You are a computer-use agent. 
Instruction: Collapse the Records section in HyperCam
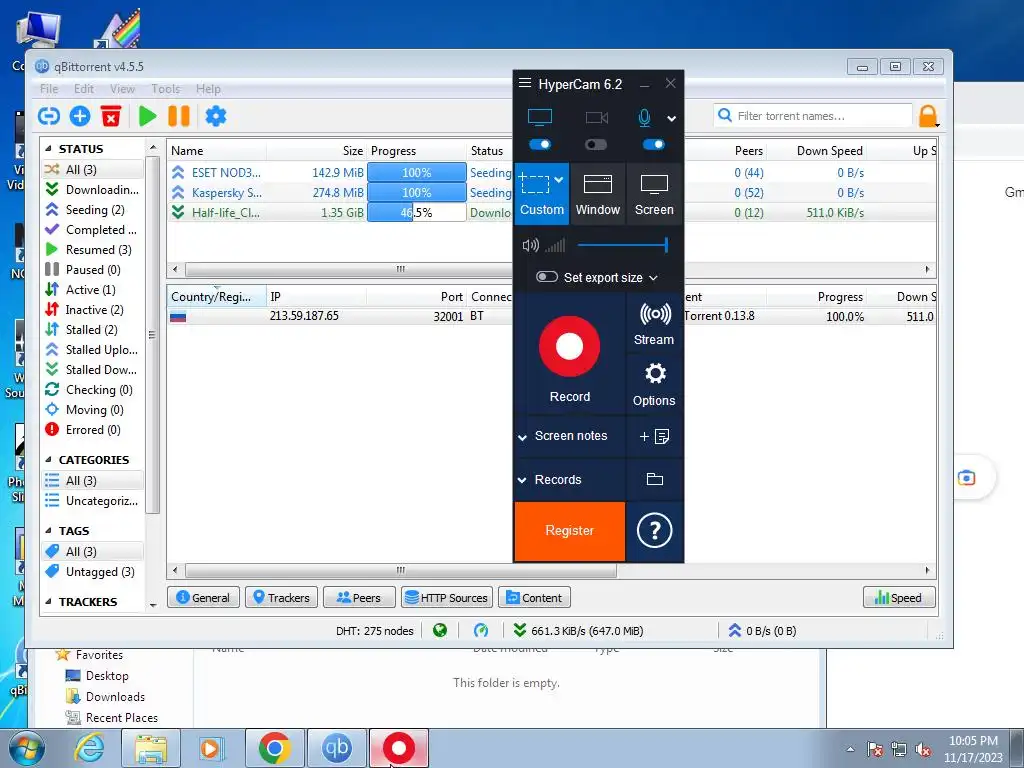point(522,480)
